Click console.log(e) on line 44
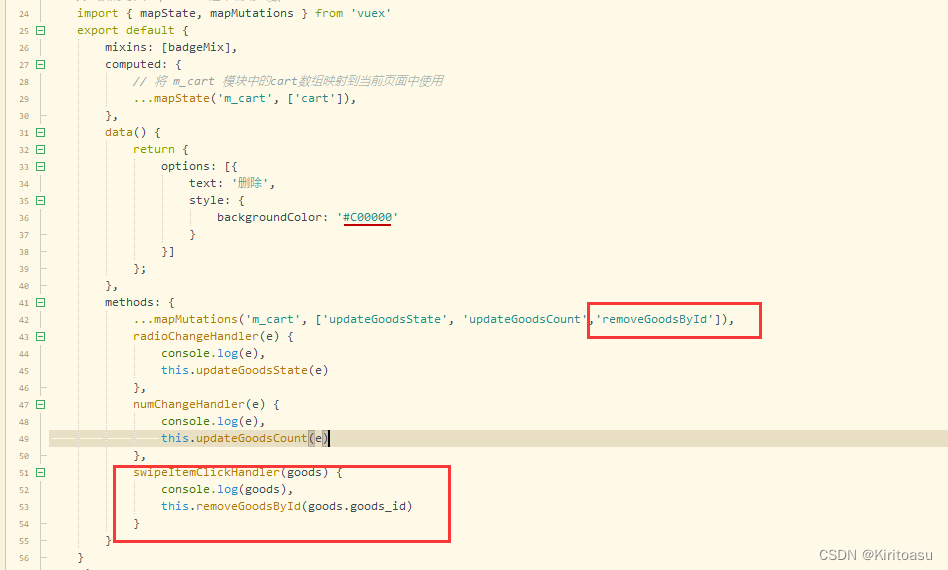The width and height of the screenshot is (948, 570). click(x=210, y=353)
